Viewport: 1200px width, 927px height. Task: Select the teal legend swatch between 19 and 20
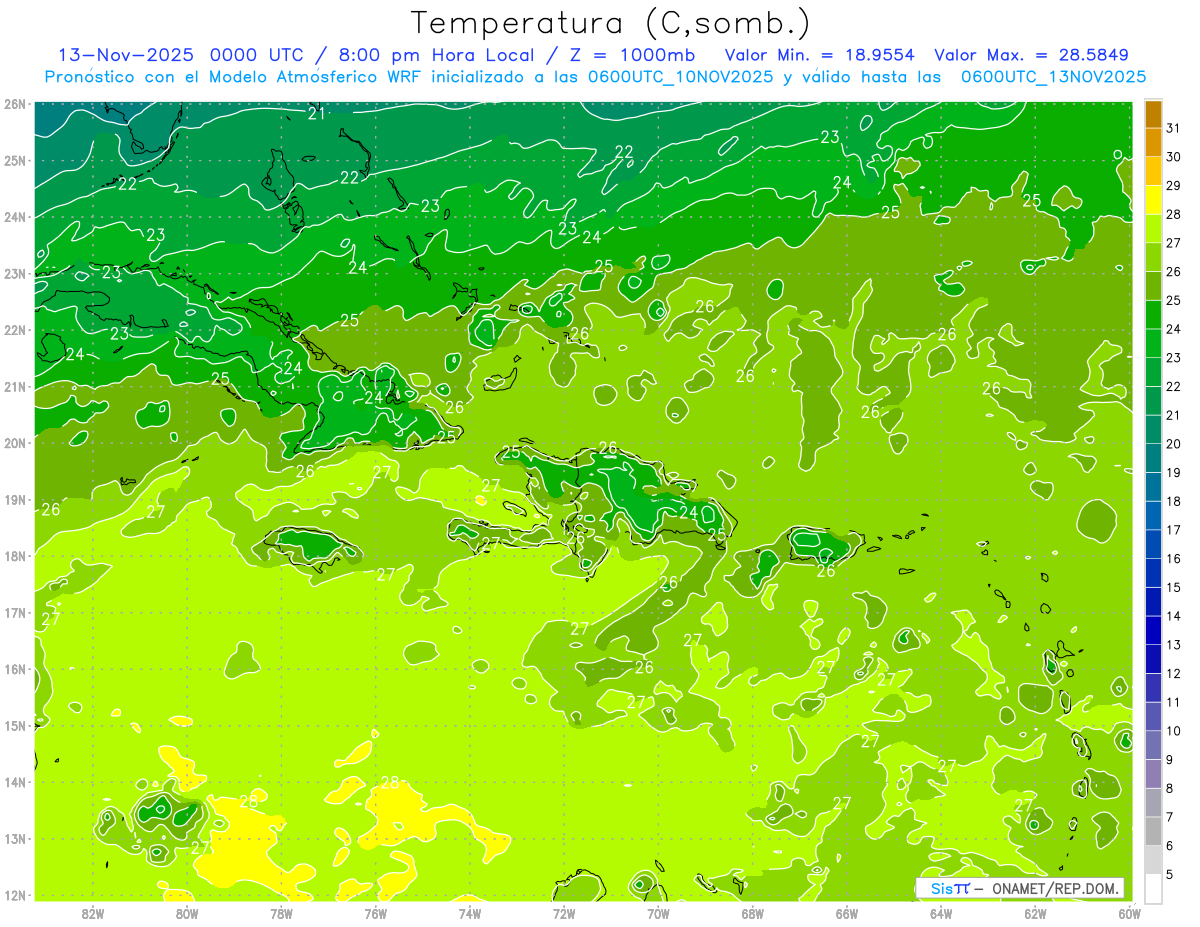[1154, 458]
